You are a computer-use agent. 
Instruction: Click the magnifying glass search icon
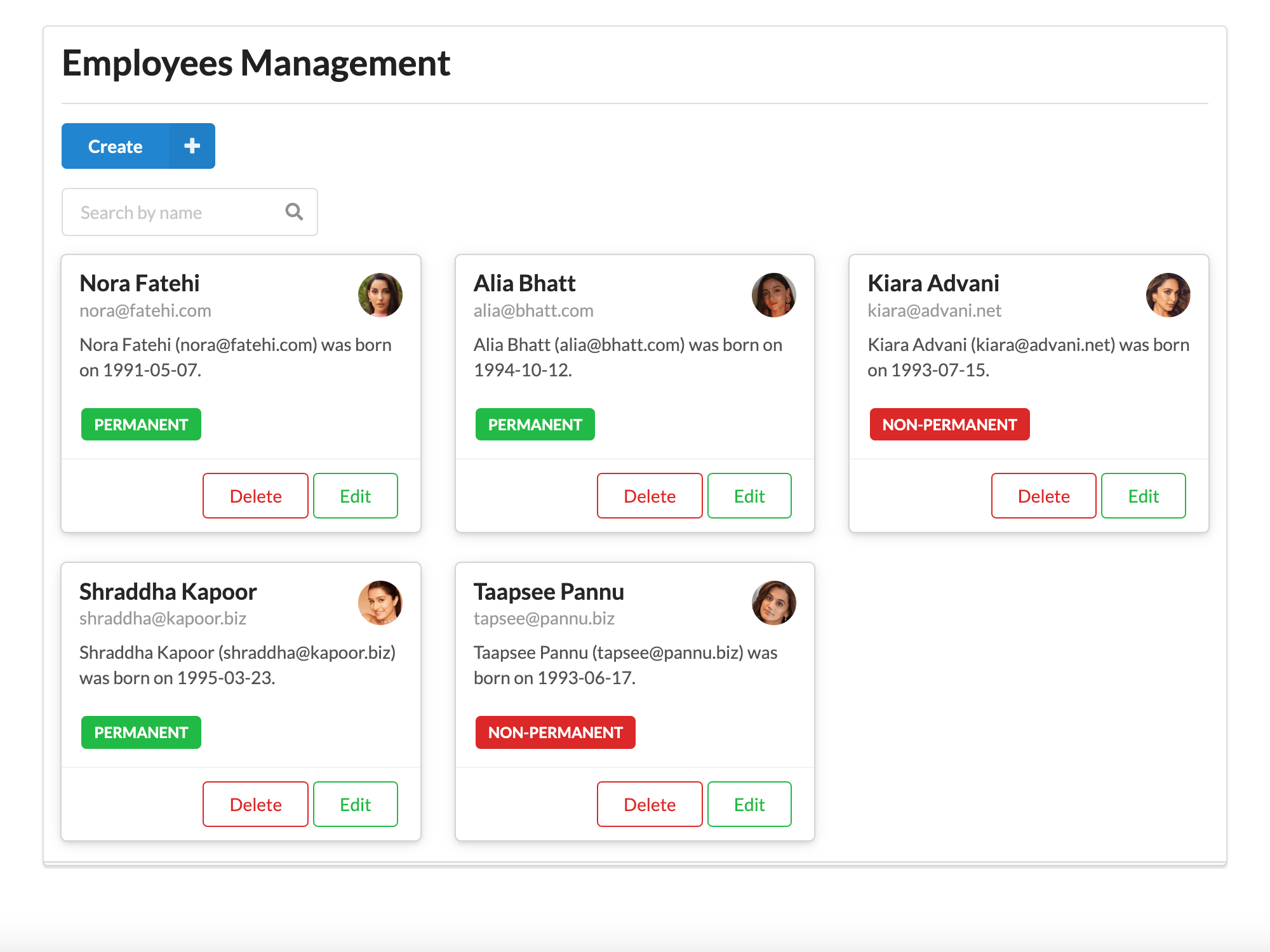[x=294, y=211]
